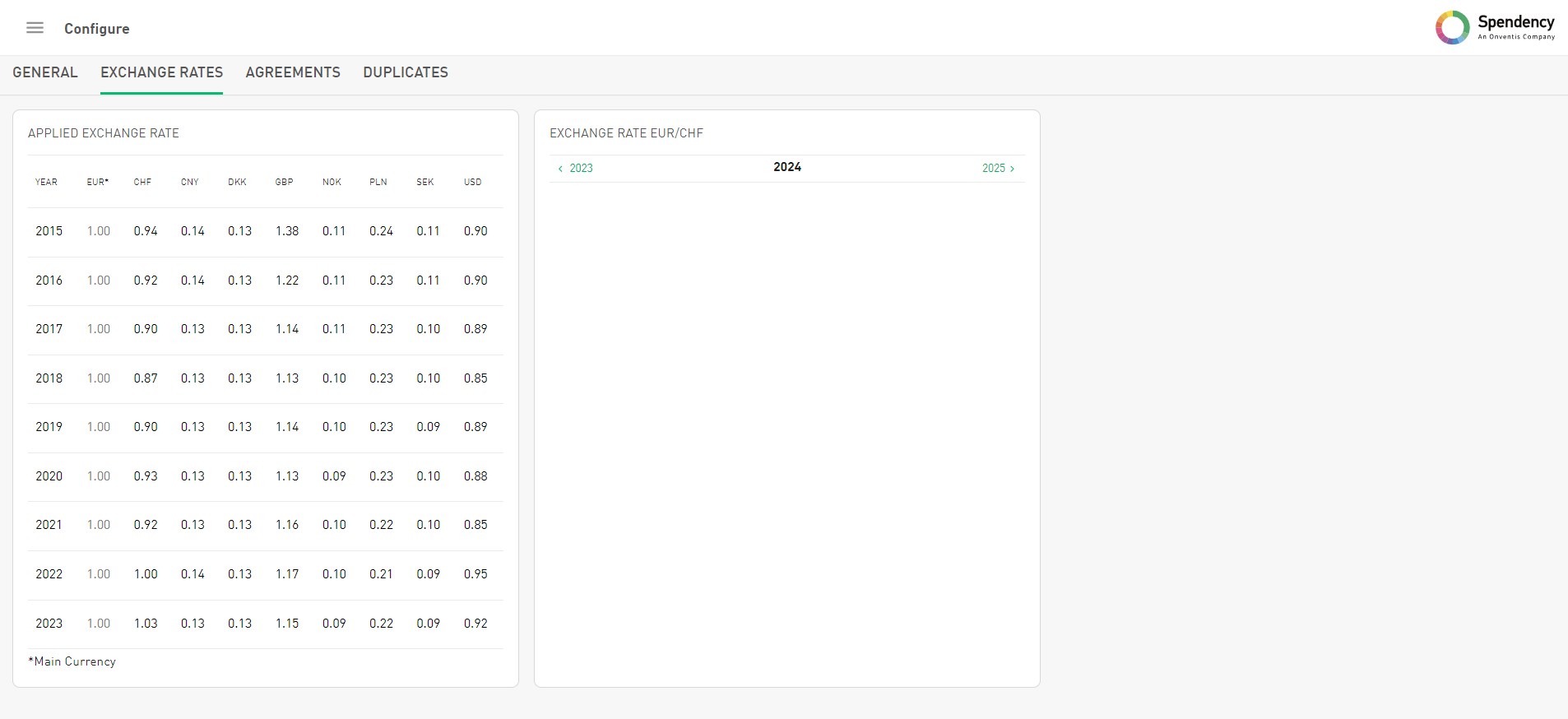Click the 2018 CHF rate 0.87
The image size is (1568, 719).
pyautogui.click(x=146, y=378)
